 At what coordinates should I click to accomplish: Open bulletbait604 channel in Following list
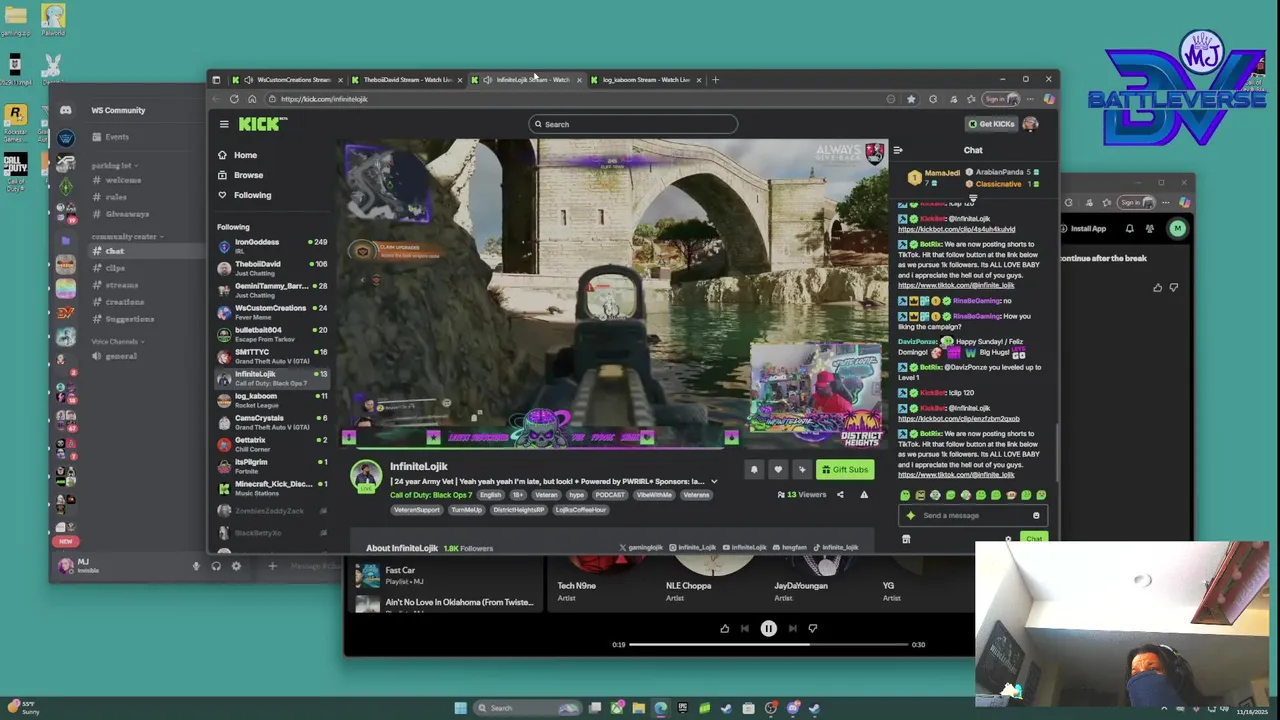point(272,333)
